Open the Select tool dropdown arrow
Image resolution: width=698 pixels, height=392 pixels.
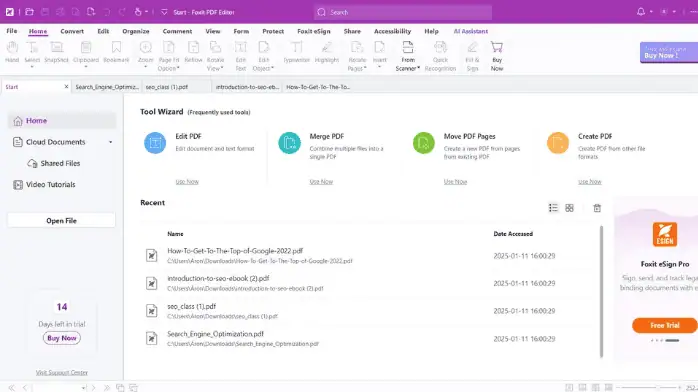point(32,67)
